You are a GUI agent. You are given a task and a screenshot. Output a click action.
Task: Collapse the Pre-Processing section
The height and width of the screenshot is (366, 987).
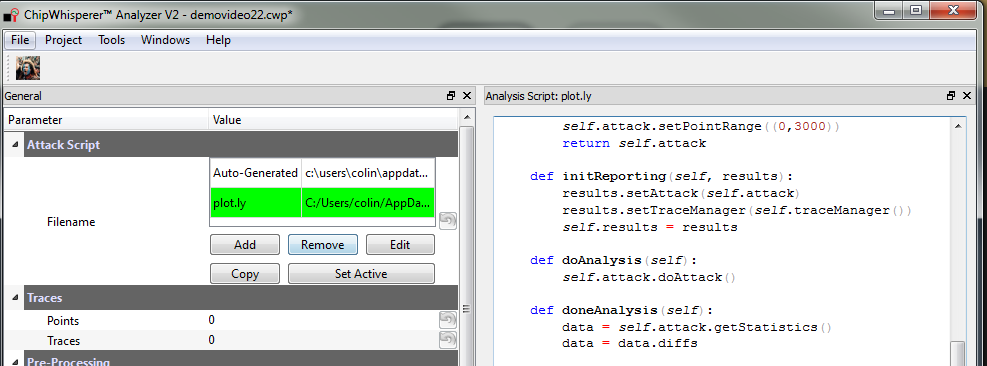click(x=14, y=361)
